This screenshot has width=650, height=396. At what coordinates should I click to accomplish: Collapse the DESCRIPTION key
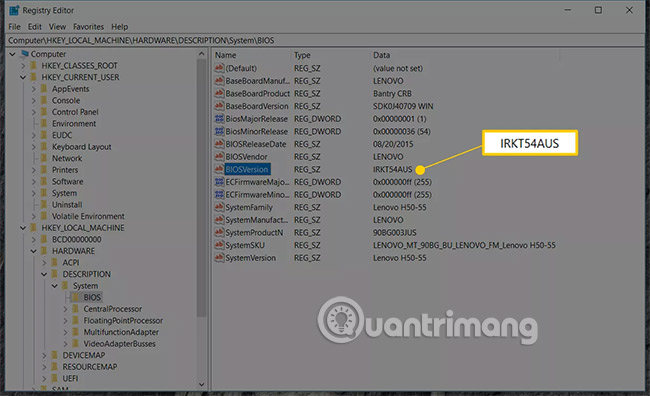[x=44, y=274]
